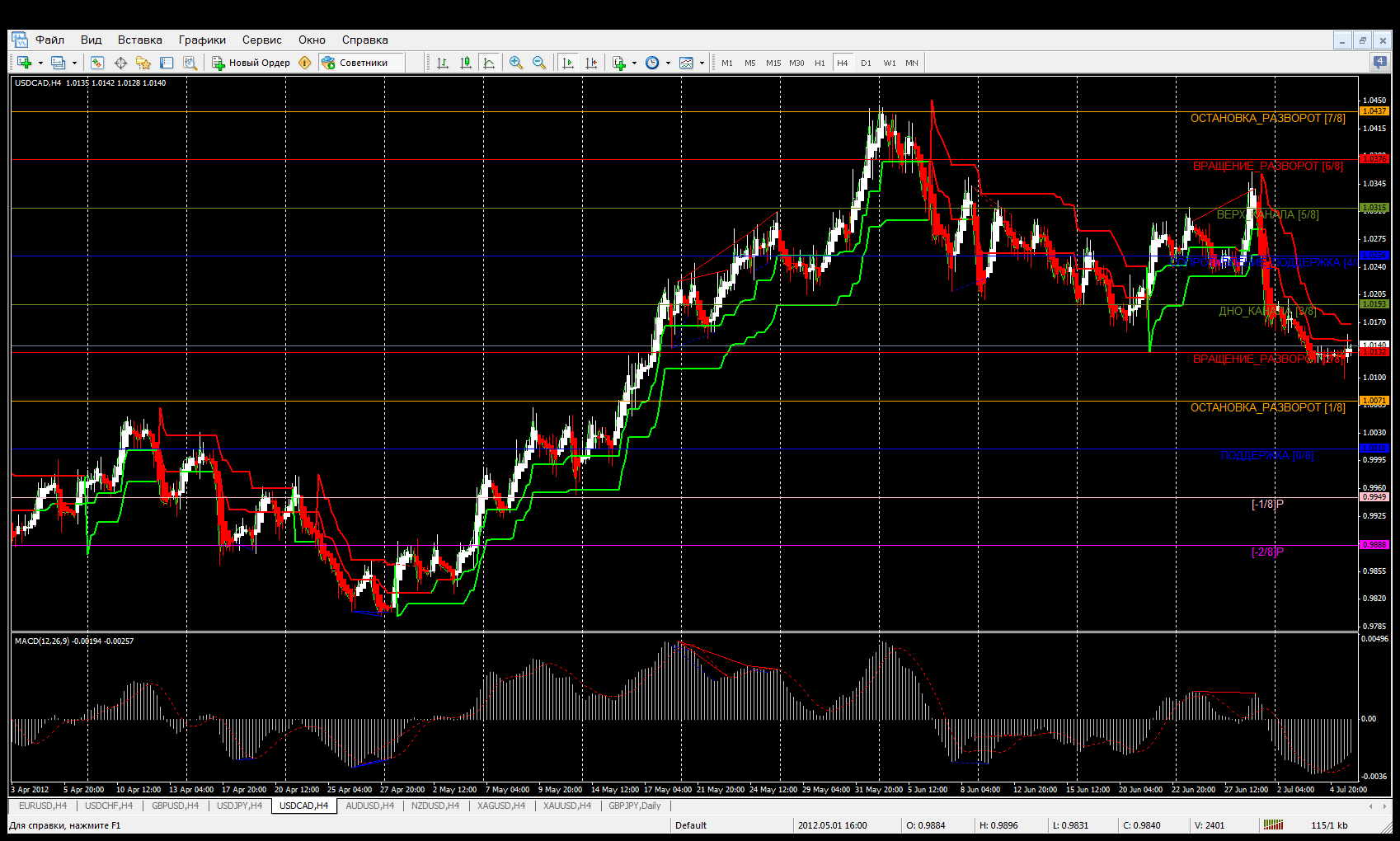This screenshot has width=1400, height=841.
Task: Open the Файл menu
Action: (50, 40)
